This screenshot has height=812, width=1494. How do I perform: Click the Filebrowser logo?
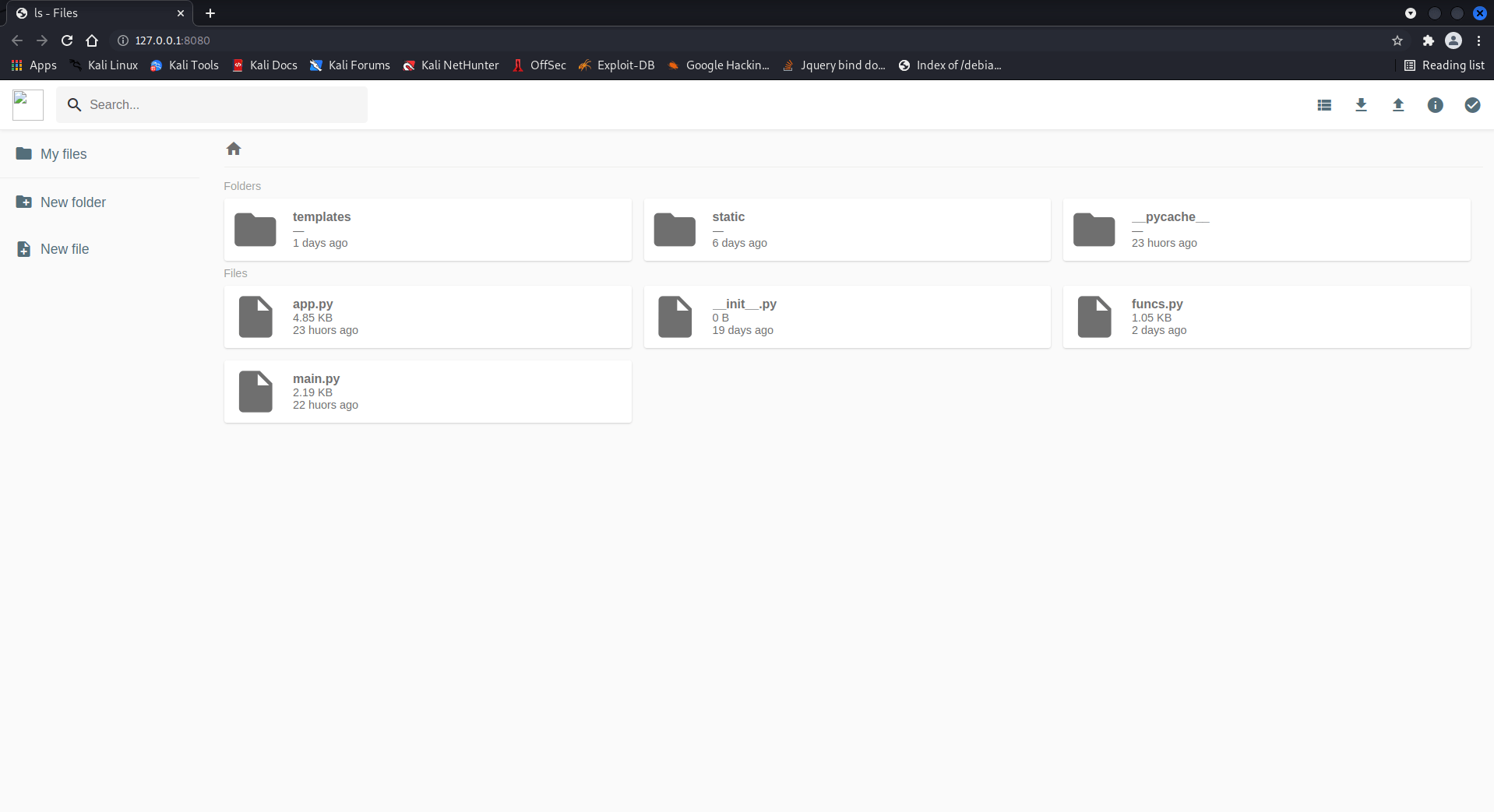[x=27, y=104]
